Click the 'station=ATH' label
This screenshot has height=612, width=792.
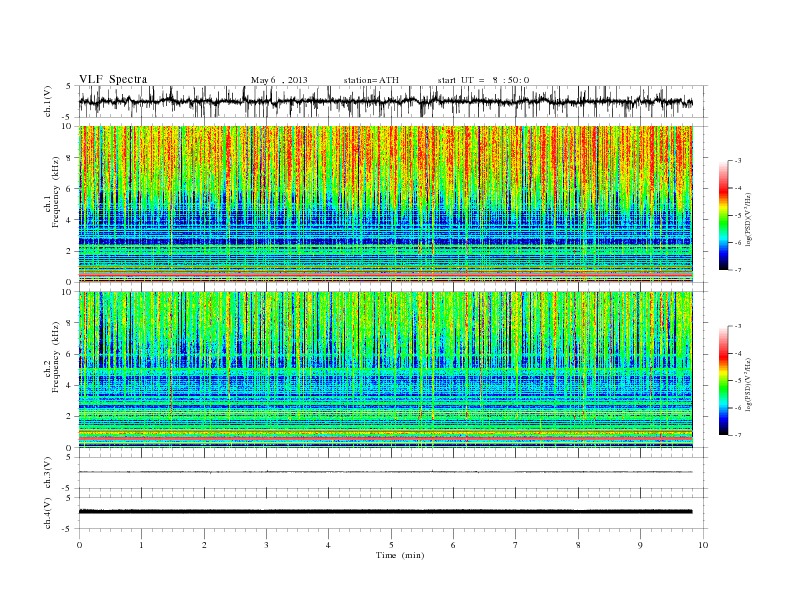pos(371,80)
